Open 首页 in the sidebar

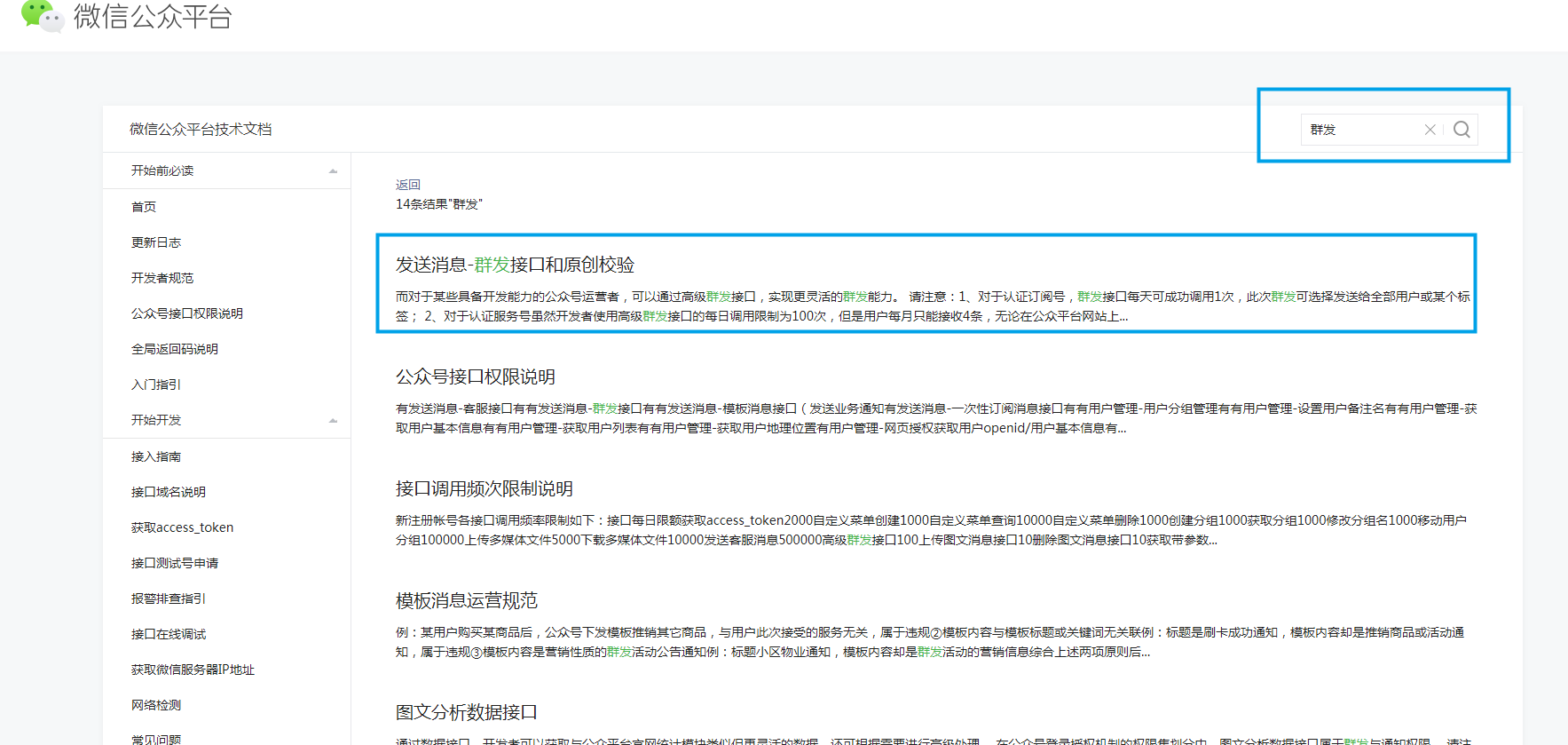(144, 207)
